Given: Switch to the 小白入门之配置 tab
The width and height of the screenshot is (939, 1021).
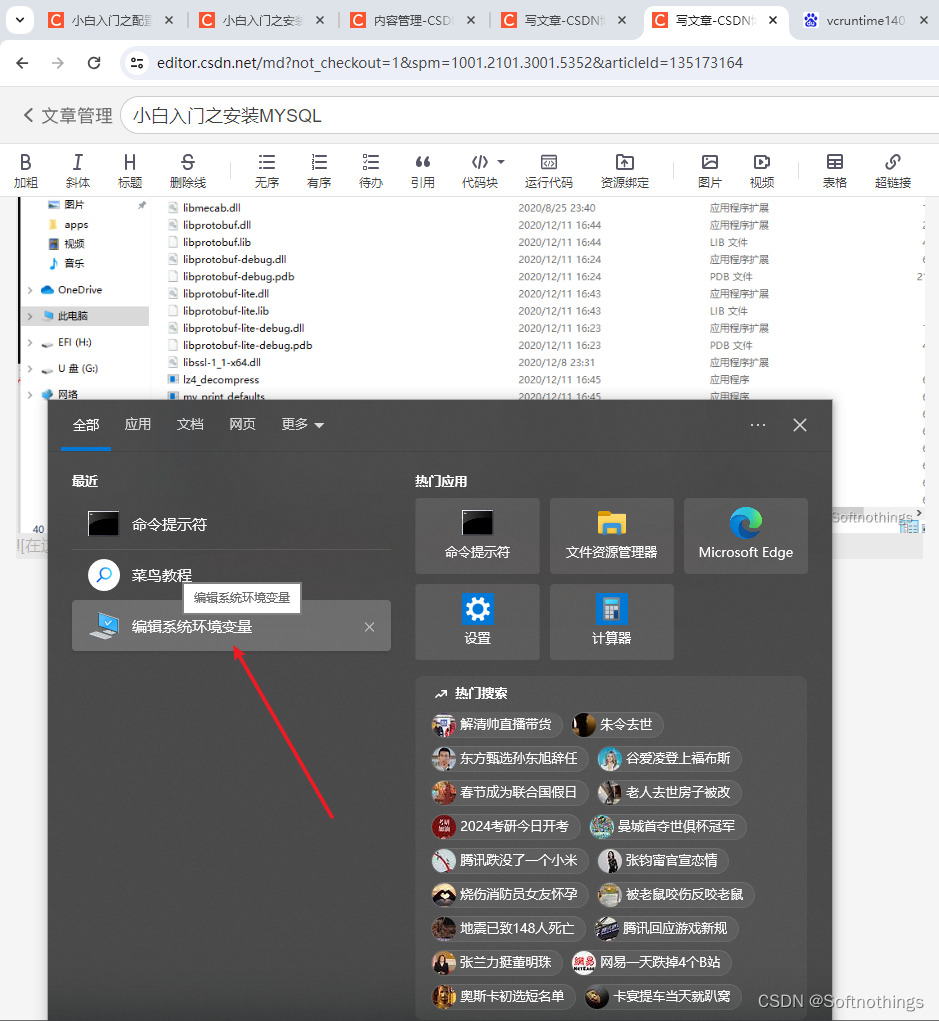Looking at the screenshot, I should point(111,20).
